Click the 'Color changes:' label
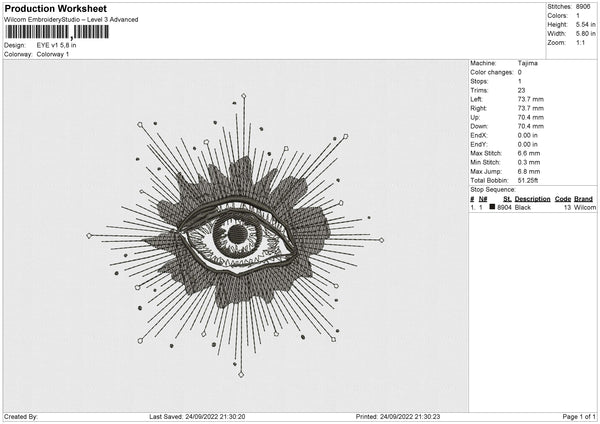 click(492, 72)
